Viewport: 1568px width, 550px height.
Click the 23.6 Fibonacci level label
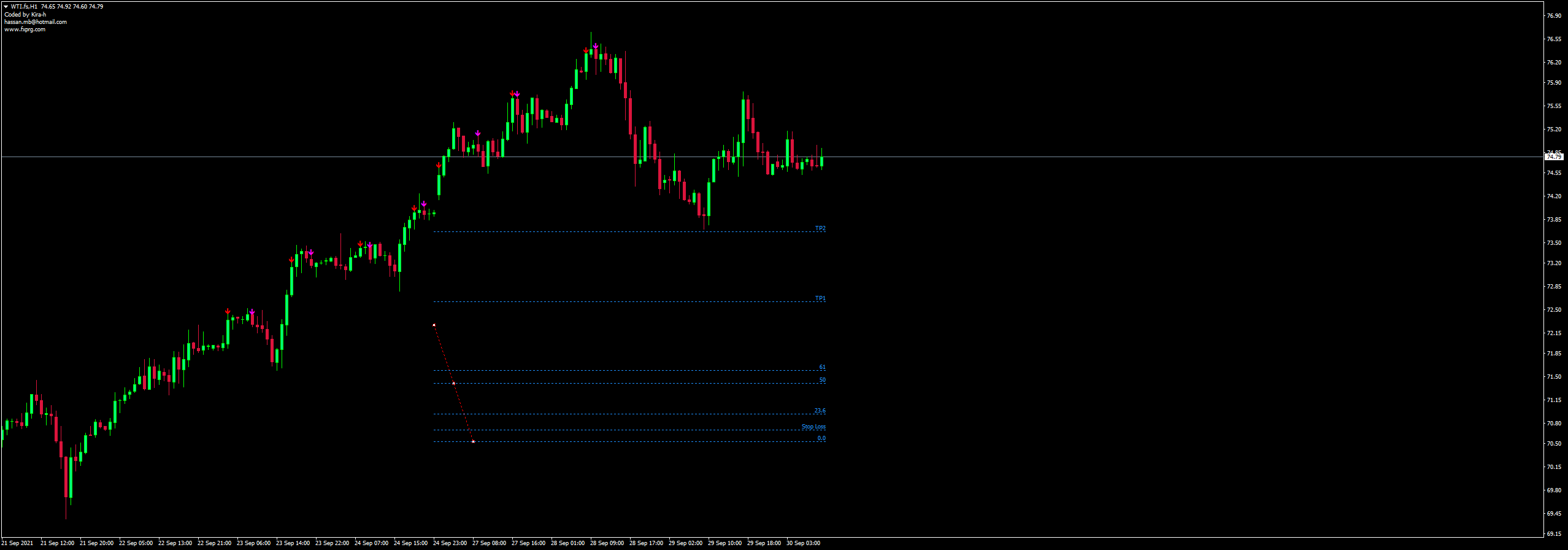click(820, 411)
